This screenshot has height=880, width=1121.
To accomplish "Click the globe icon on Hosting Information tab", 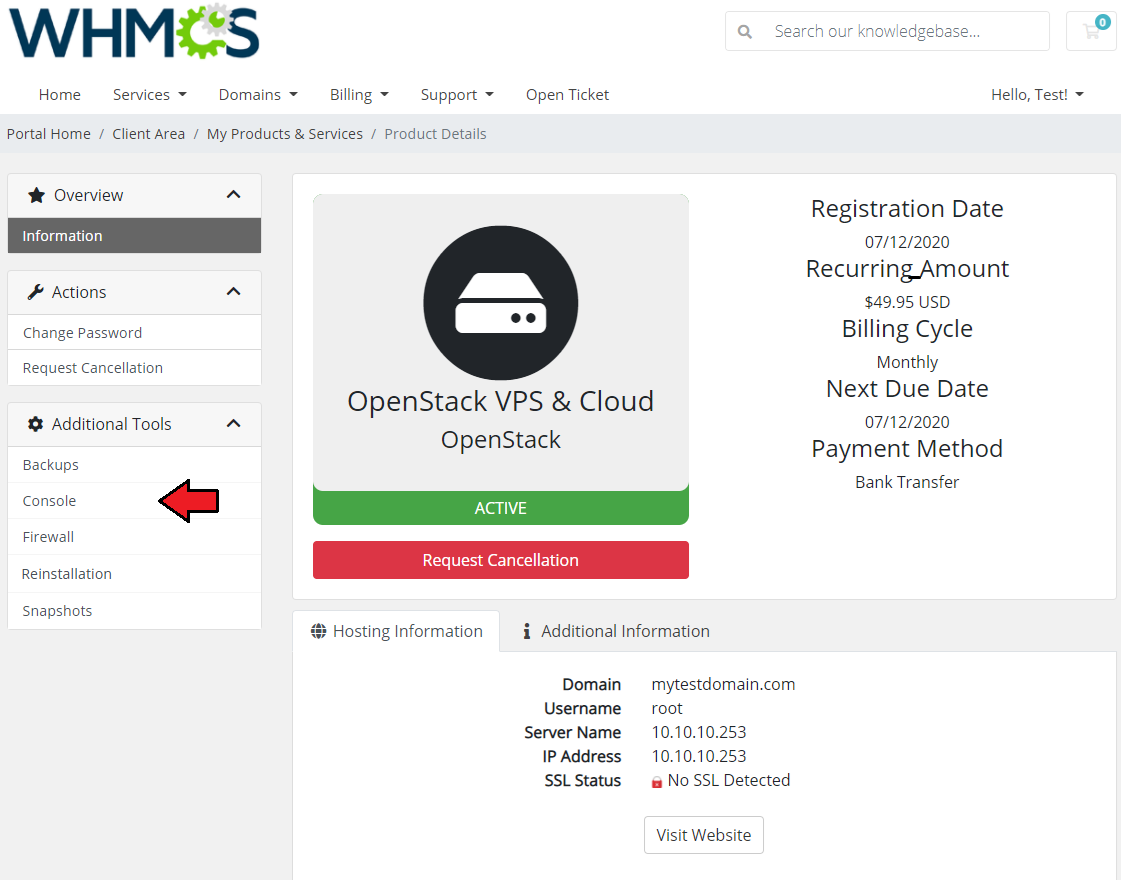I will (x=317, y=630).
